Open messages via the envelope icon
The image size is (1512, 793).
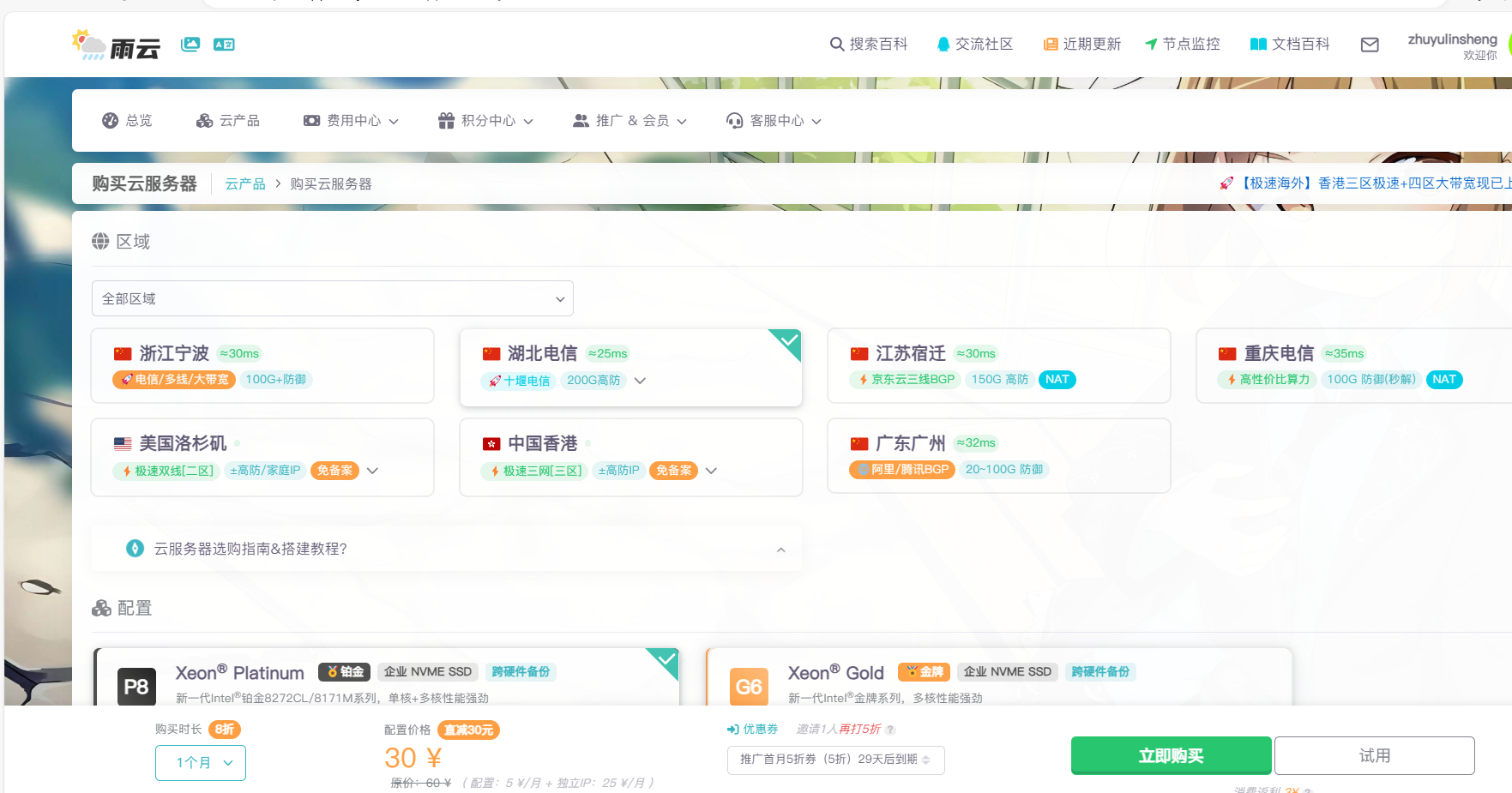[x=1370, y=44]
